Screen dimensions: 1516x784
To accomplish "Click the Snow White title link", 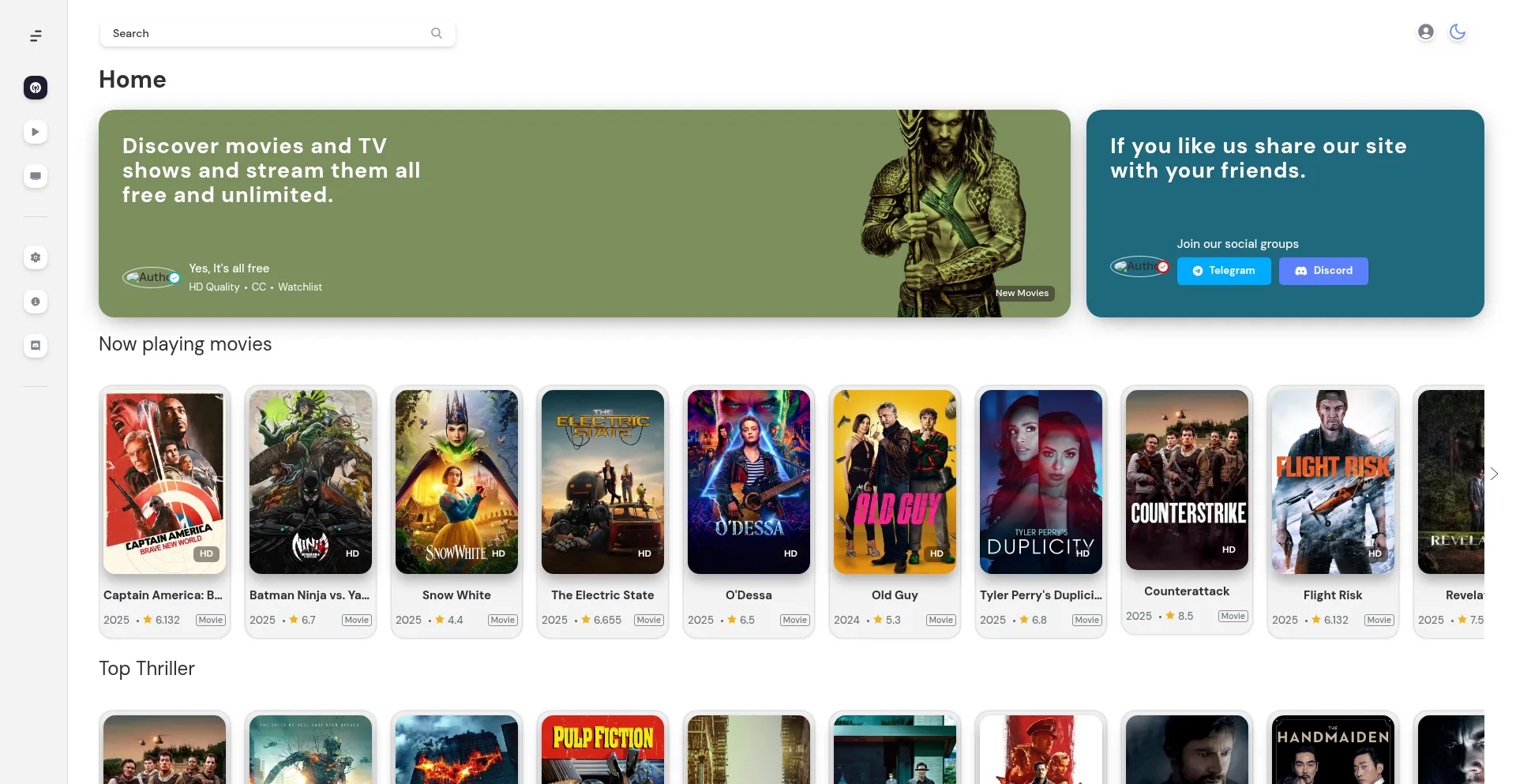I will click(456, 595).
